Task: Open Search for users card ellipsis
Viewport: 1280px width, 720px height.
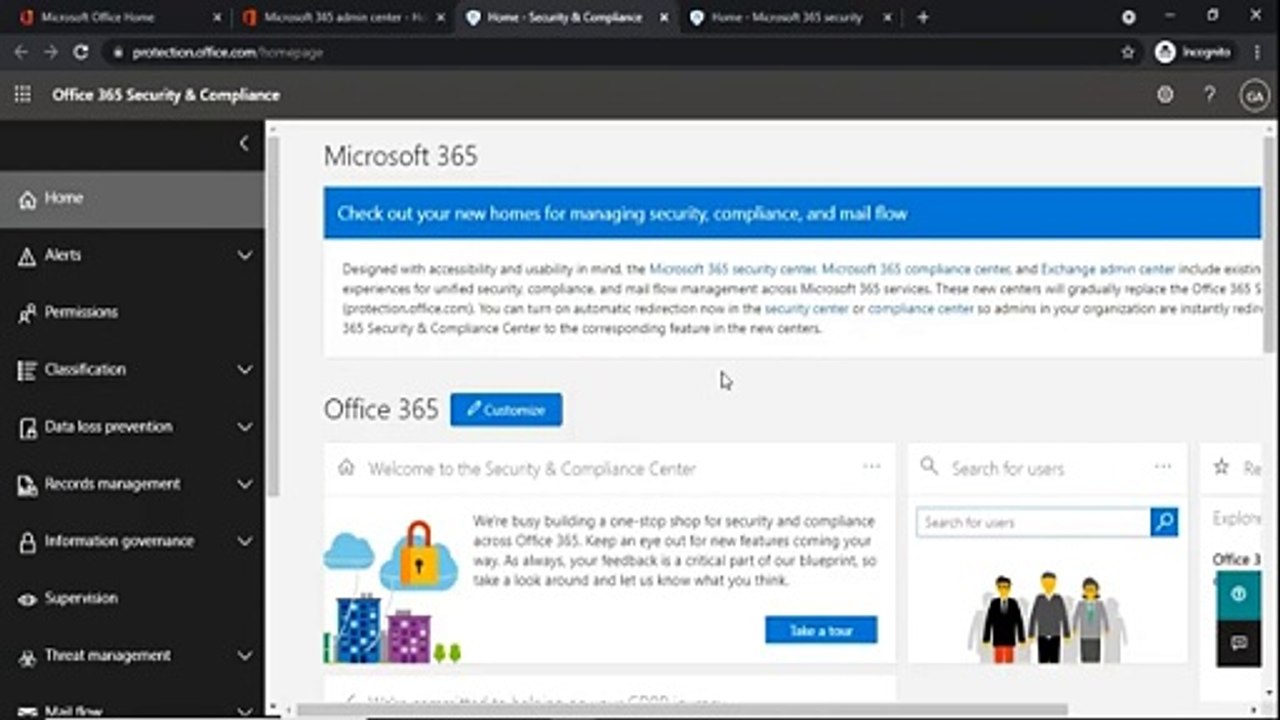Action: click(1162, 467)
